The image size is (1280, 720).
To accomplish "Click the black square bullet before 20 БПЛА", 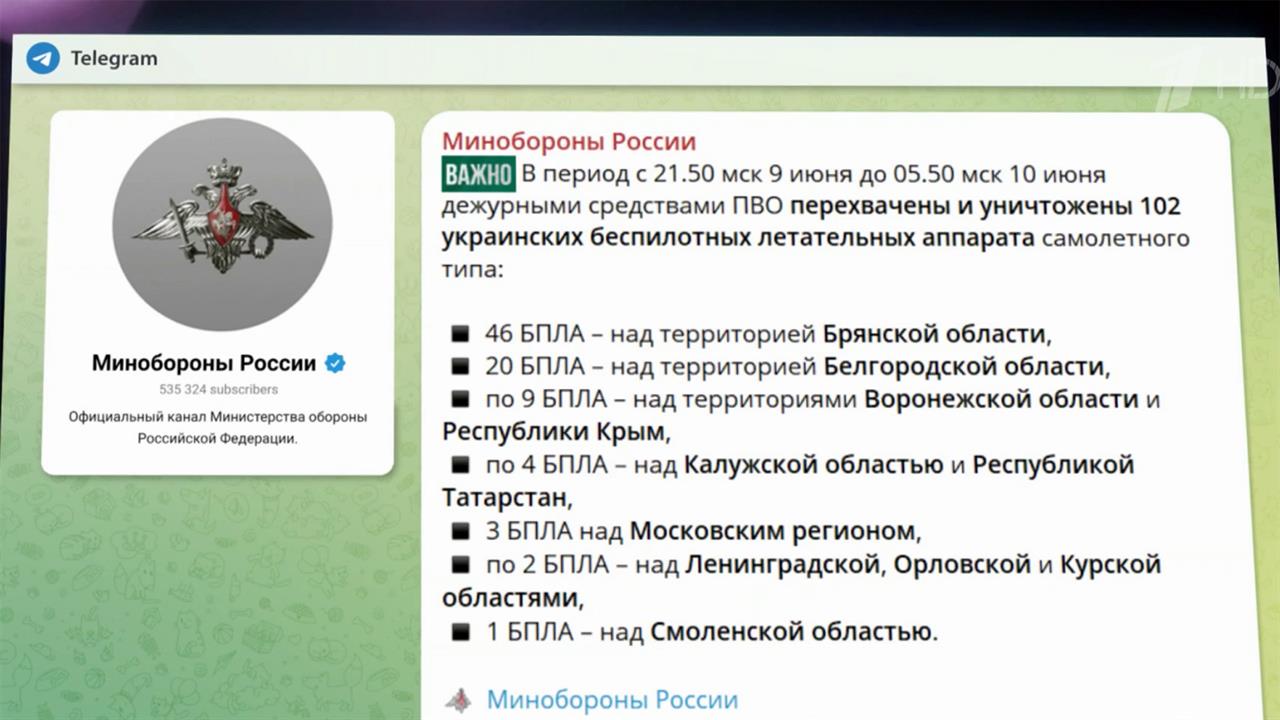I will coord(460,367).
